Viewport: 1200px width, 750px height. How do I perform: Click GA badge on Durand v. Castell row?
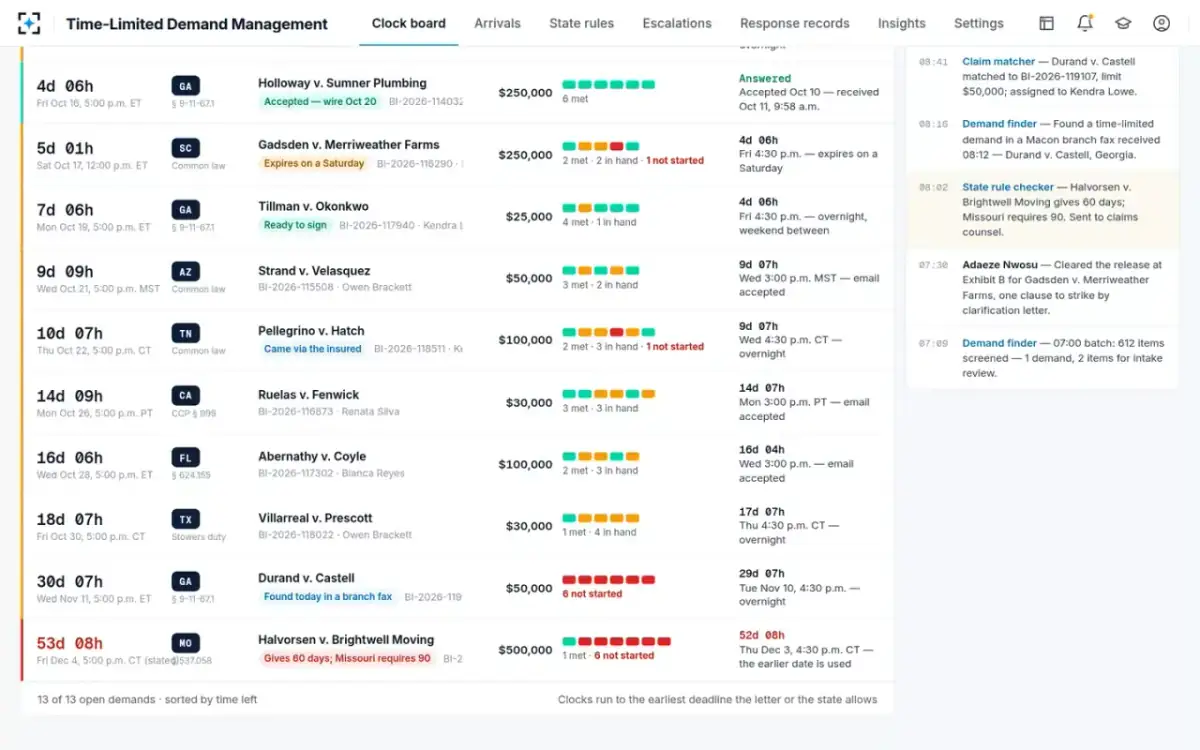click(186, 582)
